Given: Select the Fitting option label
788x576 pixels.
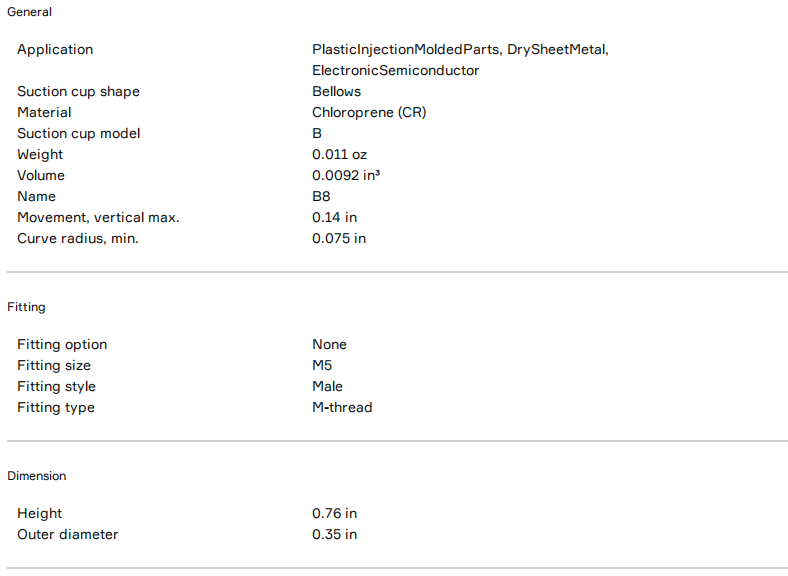Looking at the screenshot, I should [x=62, y=344].
